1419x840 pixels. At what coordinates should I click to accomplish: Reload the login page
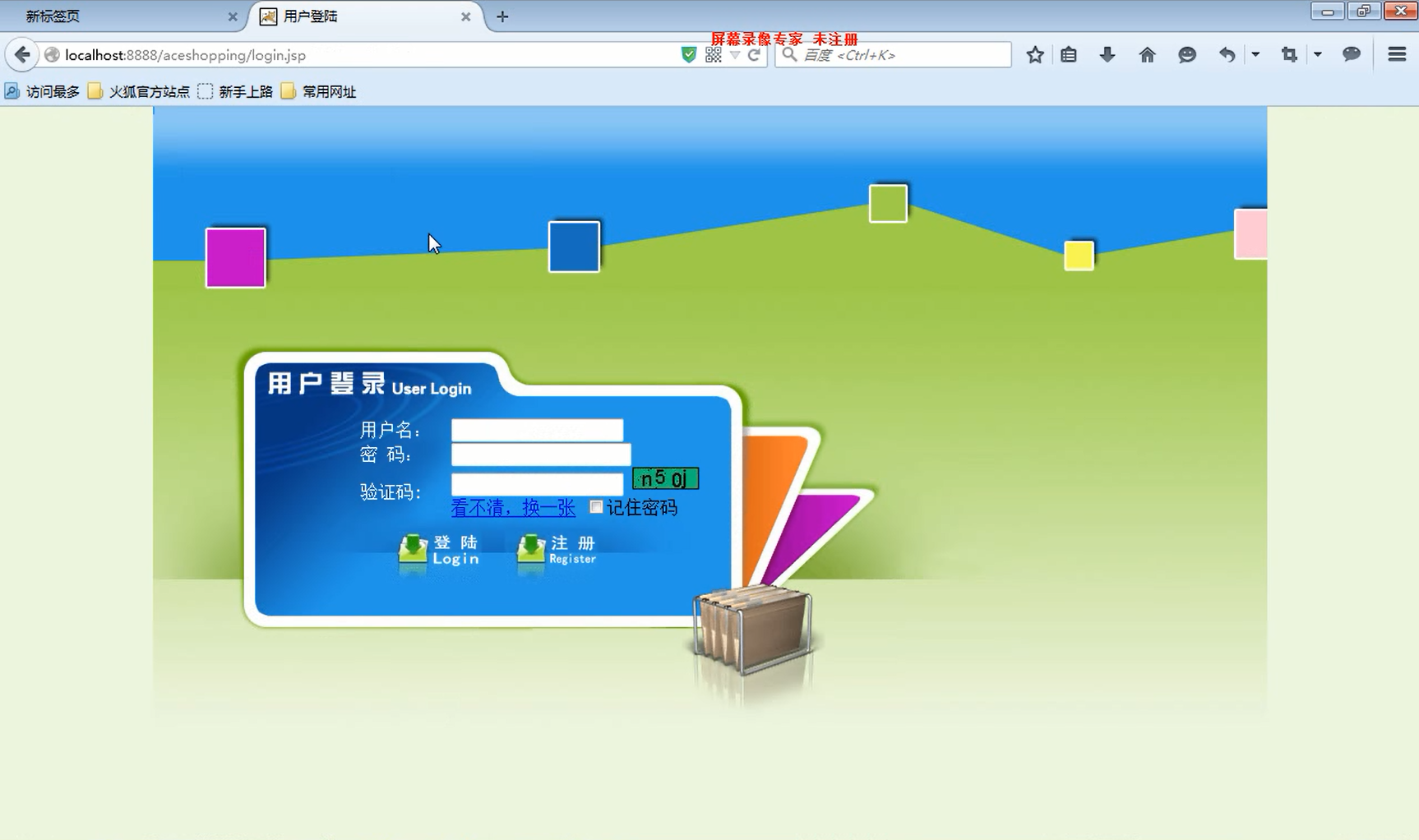754,55
